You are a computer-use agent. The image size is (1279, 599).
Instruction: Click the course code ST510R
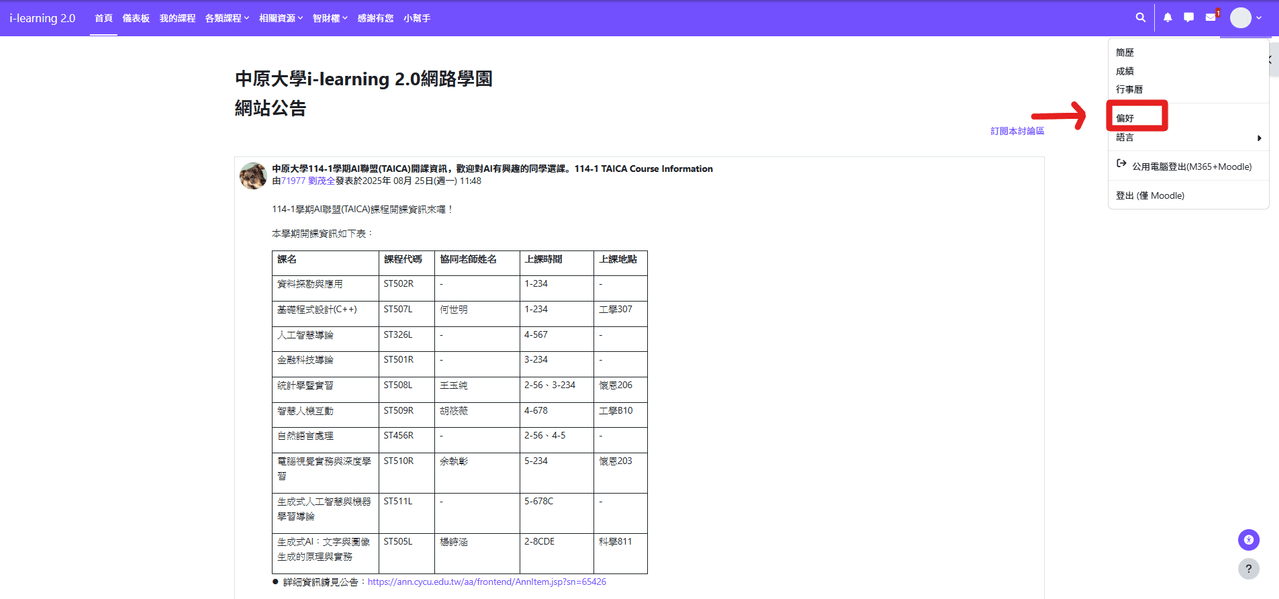coord(398,461)
